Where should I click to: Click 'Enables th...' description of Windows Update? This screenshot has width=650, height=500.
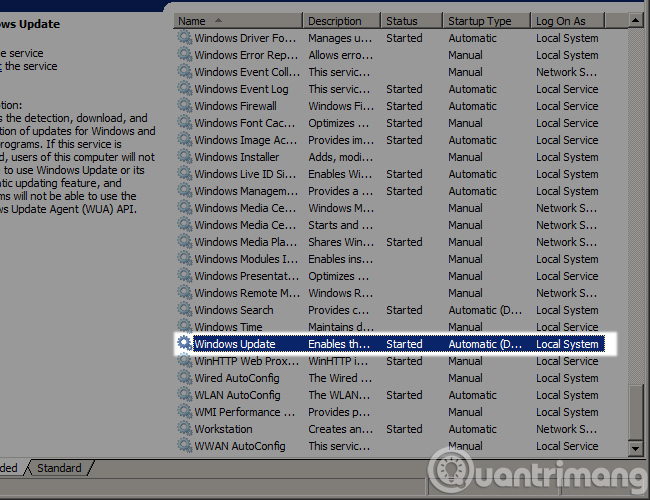339,344
